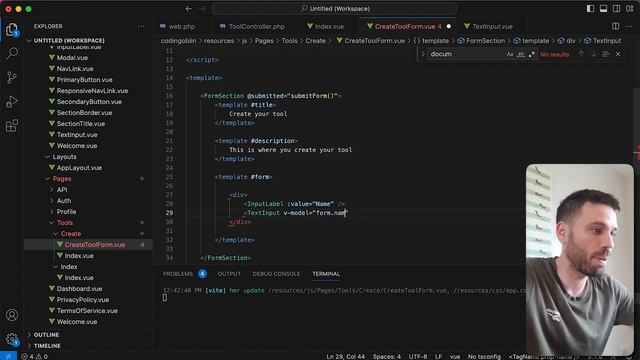This screenshot has width=640, height=360.
Task: Open editor more actions ellipsis
Action: 629,26
